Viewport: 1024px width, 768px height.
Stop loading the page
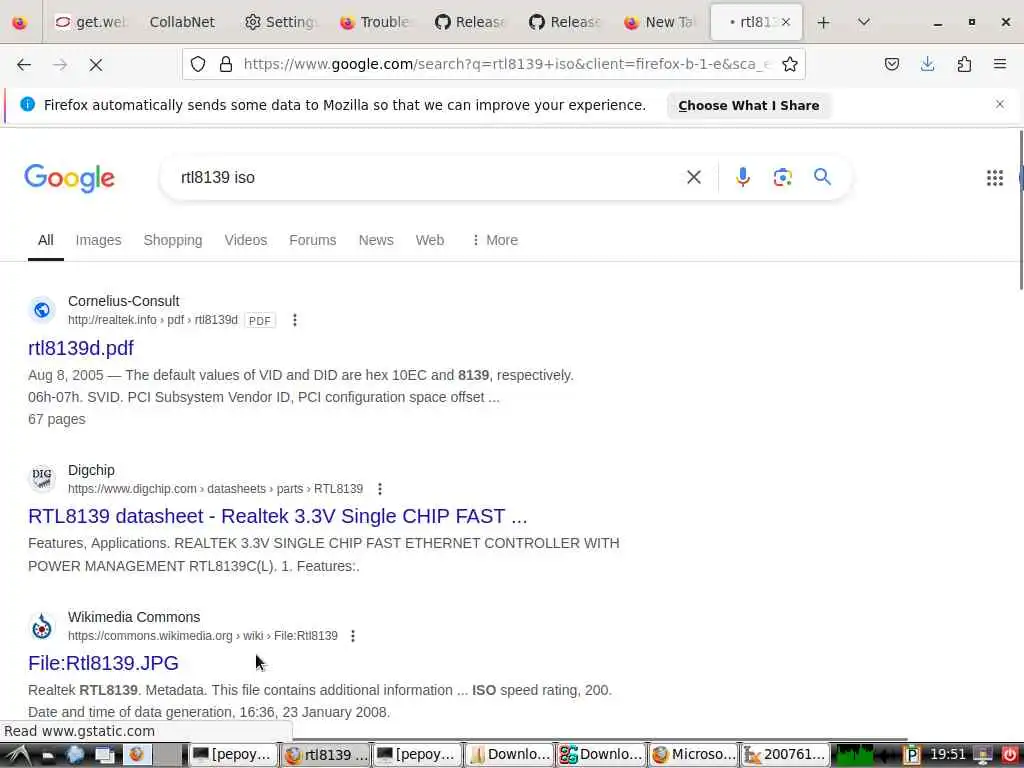pyautogui.click(x=96, y=64)
